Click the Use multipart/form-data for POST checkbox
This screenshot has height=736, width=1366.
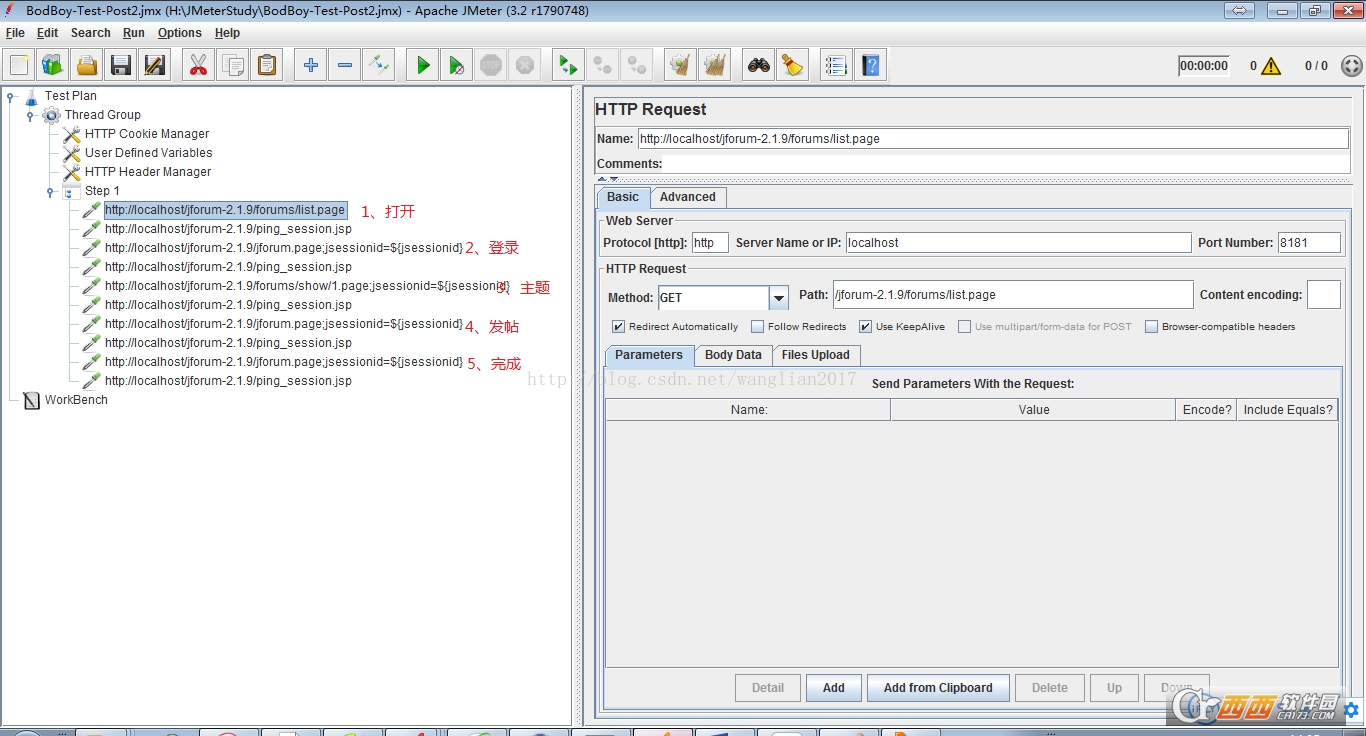click(964, 327)
